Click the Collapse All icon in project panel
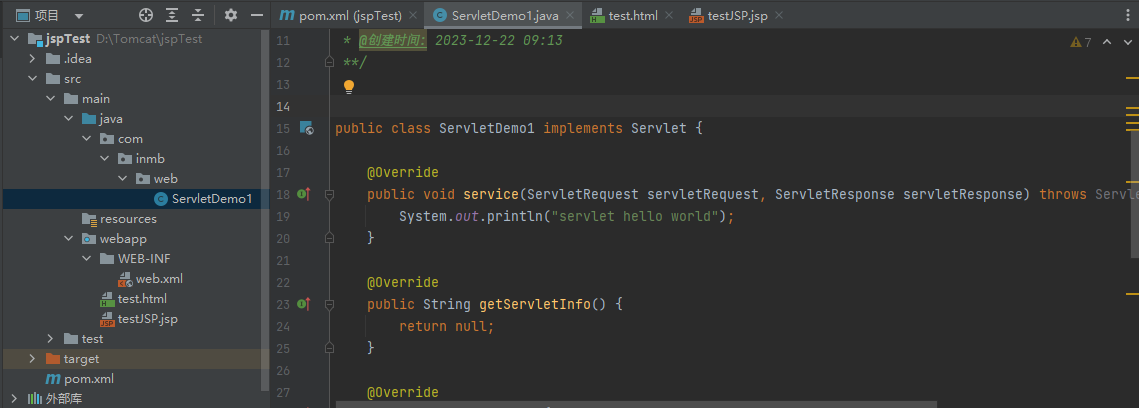 (x=198, y=15)
